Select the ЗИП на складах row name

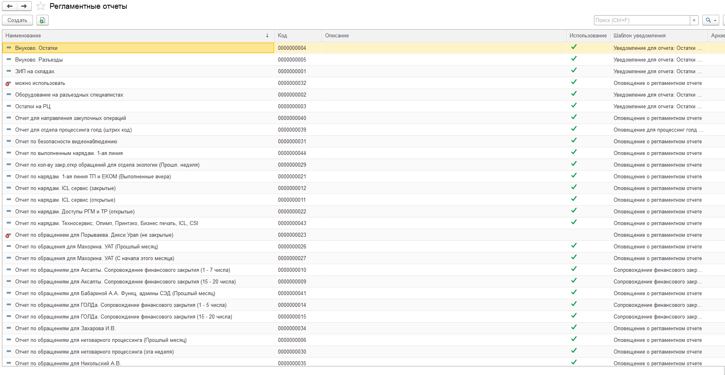35,72
